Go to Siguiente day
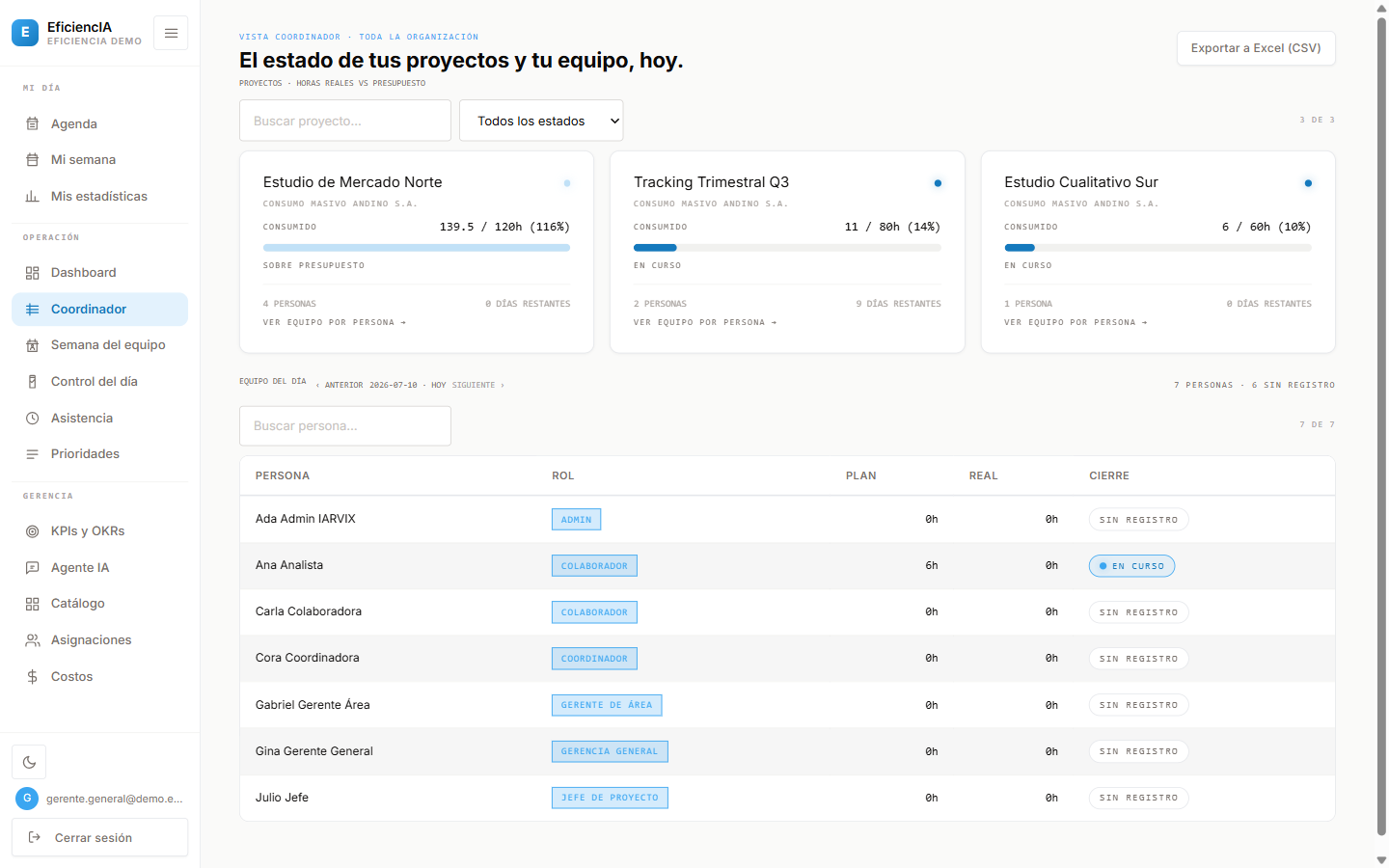This screenshot has height=868, width=1389. coord(478,385)
